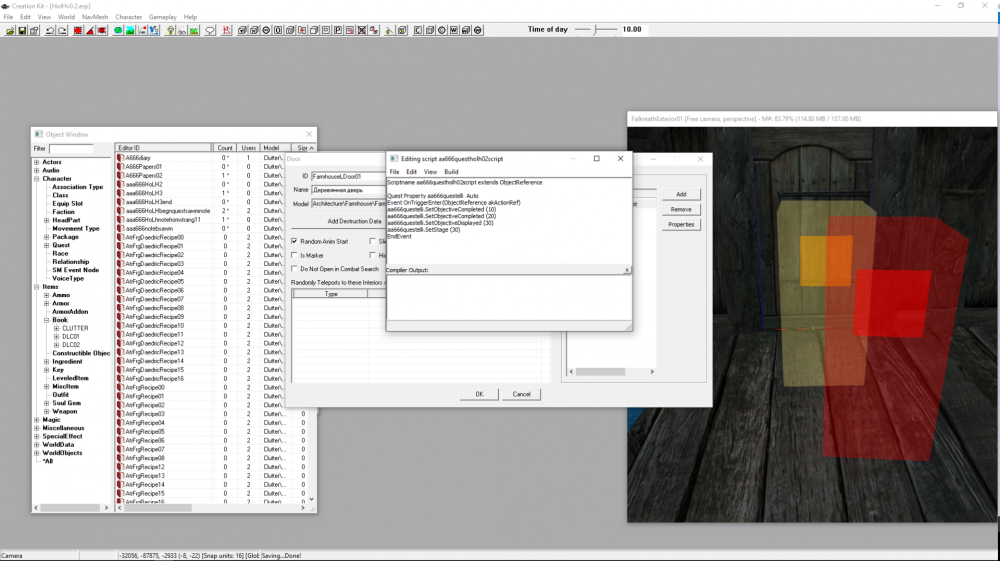This screenshot has width=1000, height=561.
Task: Open the landscape editing toolbar icon
Action: tap(130, 30)
